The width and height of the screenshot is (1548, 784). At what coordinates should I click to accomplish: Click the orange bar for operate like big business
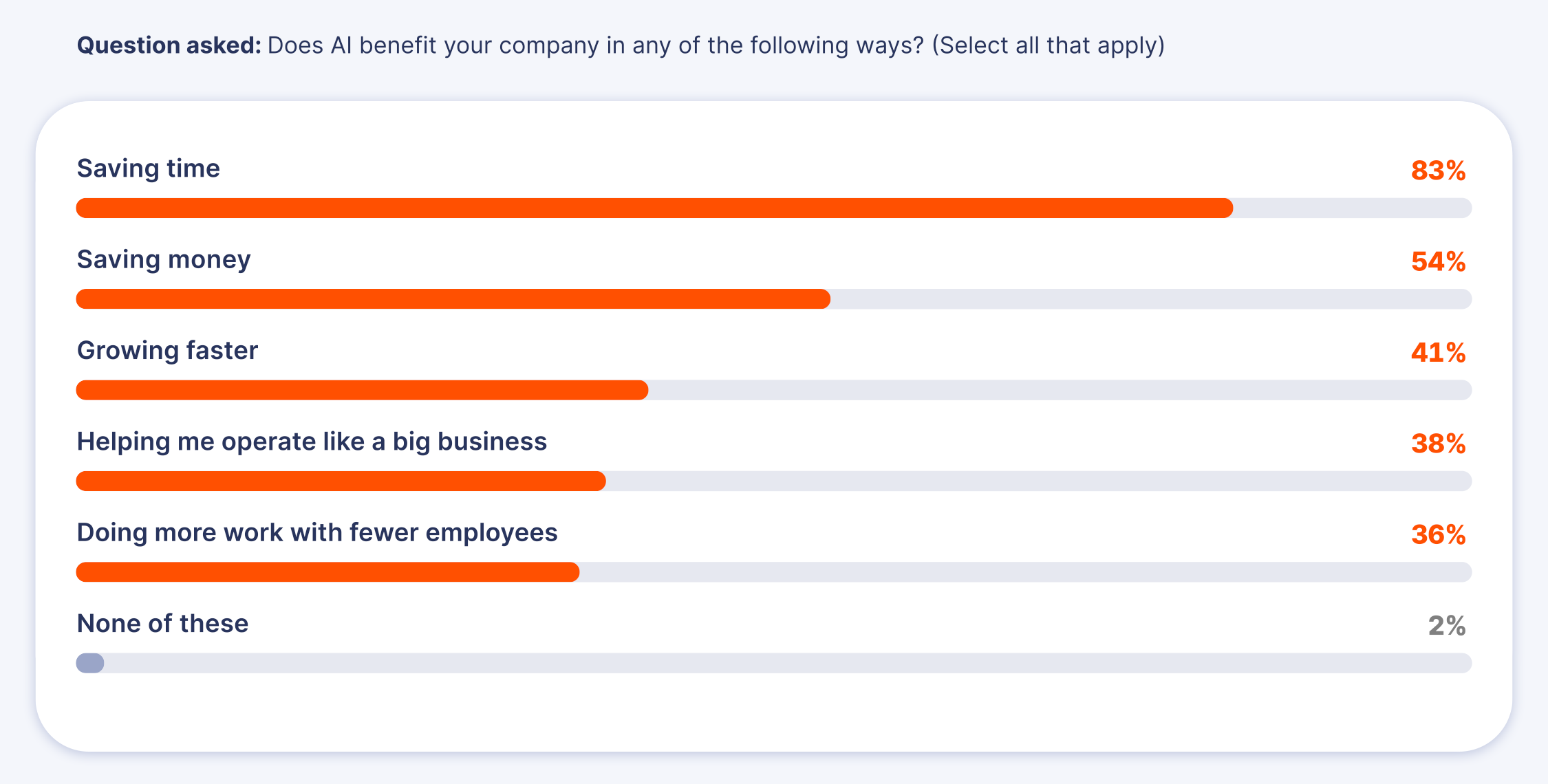point(341,481)
